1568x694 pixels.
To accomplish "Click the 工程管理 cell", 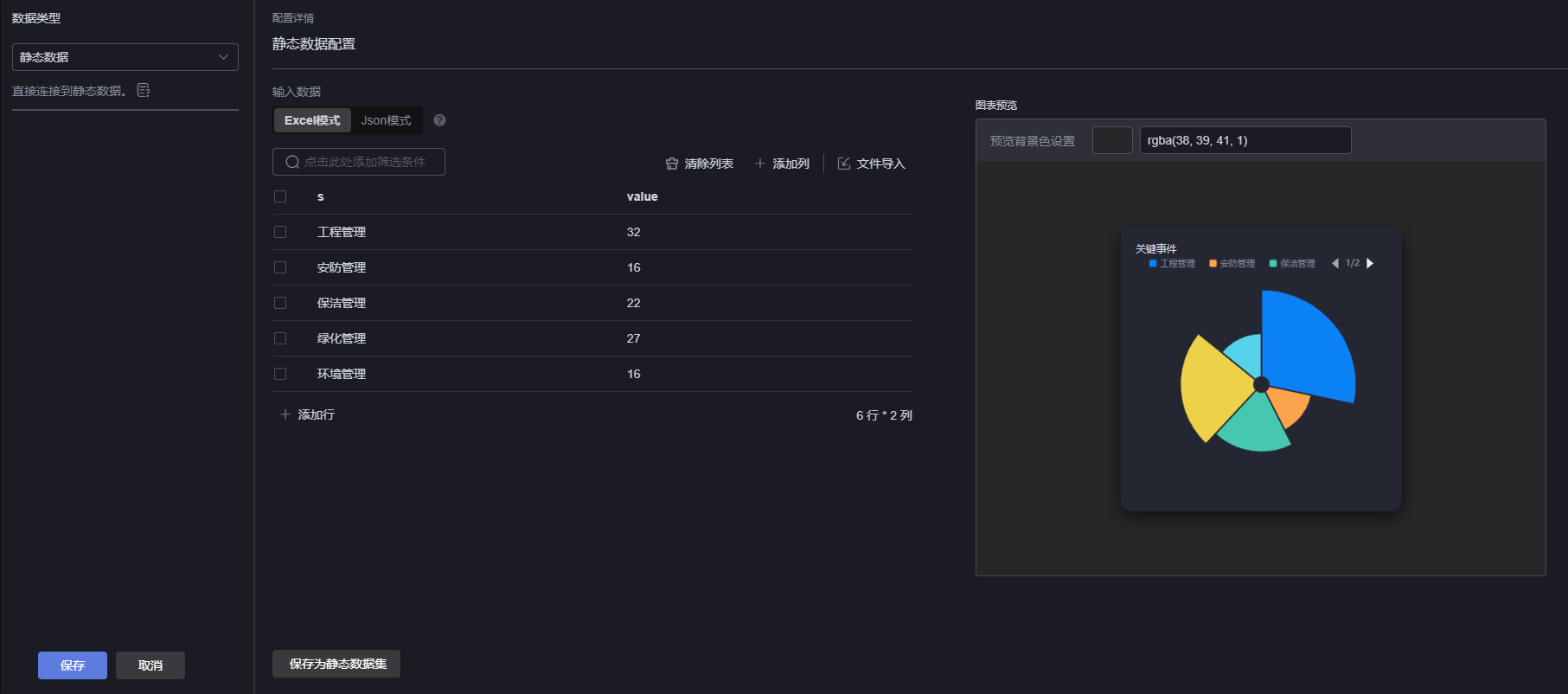I will tap(342, 232).
